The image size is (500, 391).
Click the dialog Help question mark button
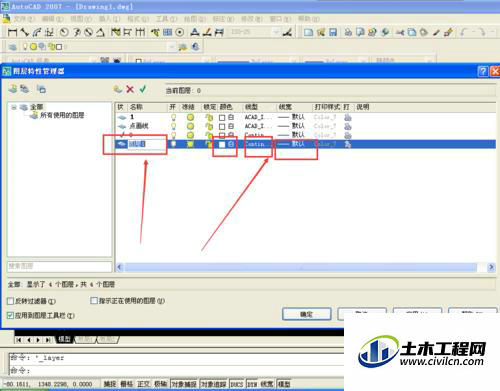(x=483, y=71)
